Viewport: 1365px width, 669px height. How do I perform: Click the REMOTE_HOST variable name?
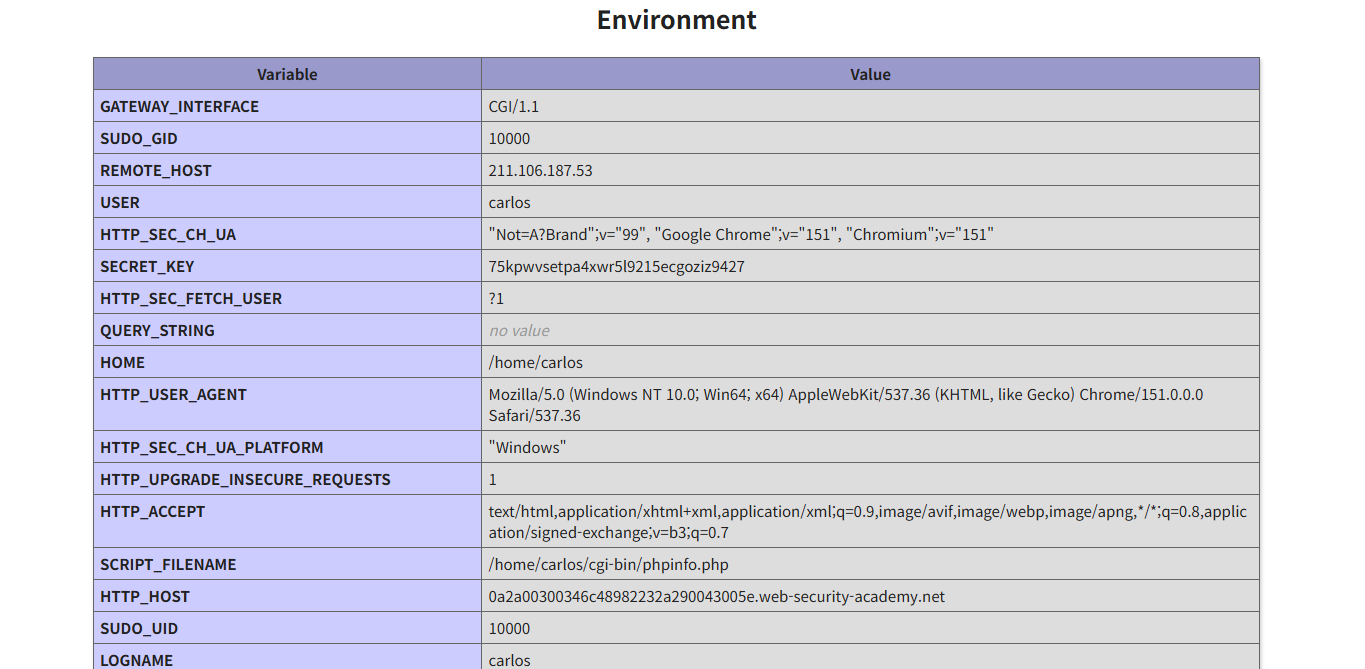pos(156,170)
